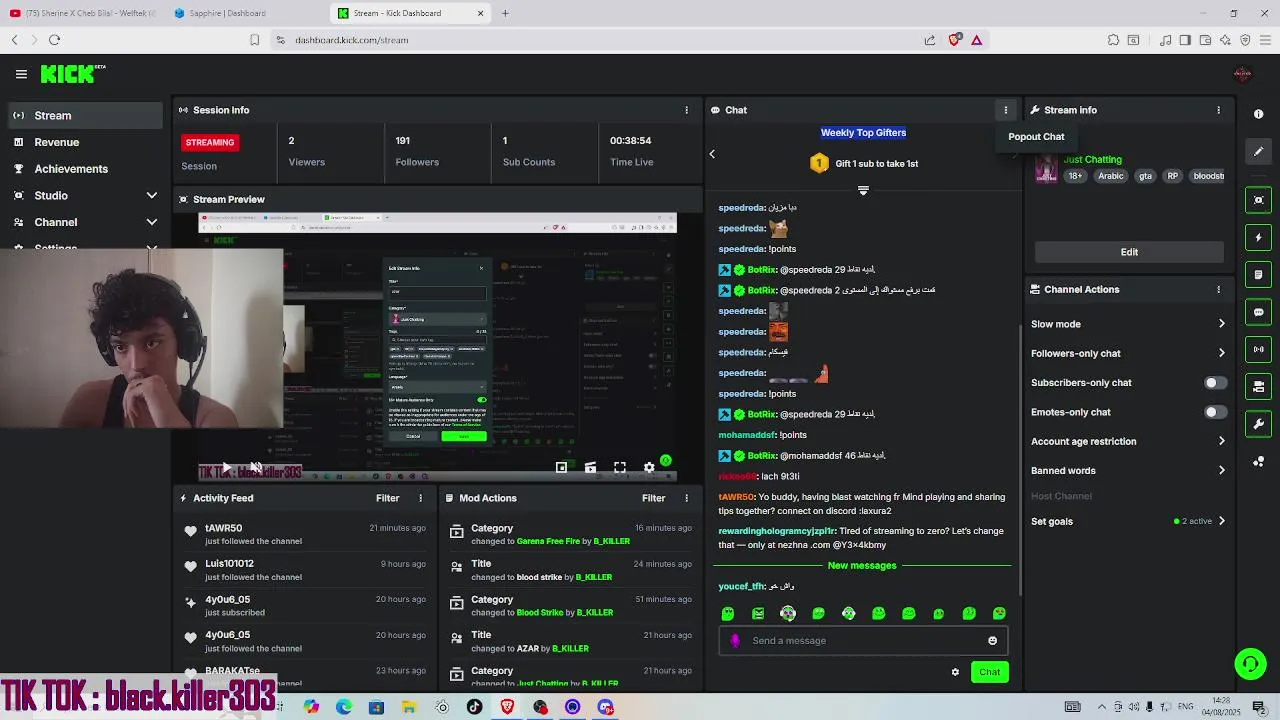
Task: Click green headset support button
Action: click(1250, 664)
